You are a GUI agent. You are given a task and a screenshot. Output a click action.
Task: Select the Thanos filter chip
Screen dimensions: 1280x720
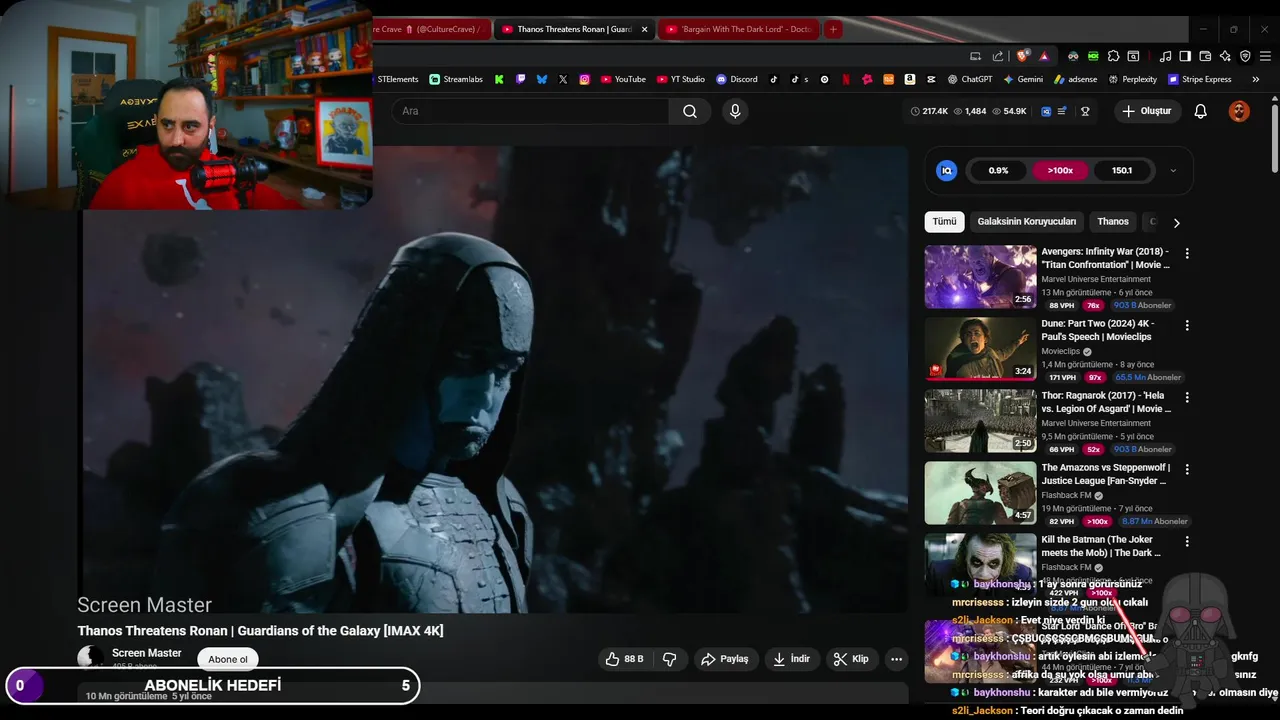point(1113,222)
